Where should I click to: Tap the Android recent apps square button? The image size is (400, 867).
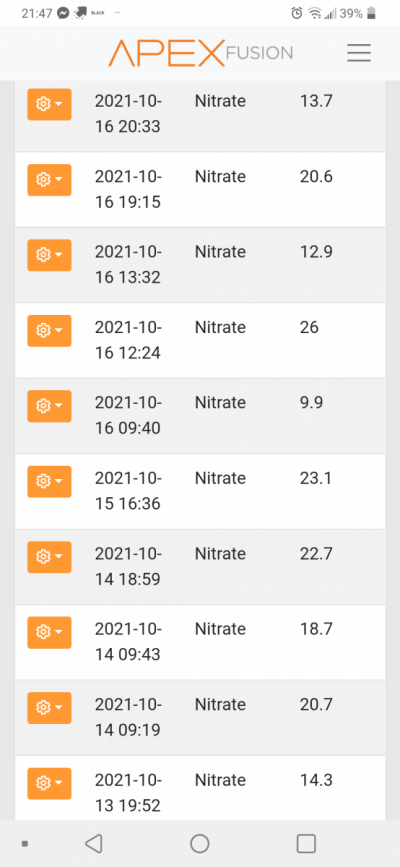coord(306,843)
